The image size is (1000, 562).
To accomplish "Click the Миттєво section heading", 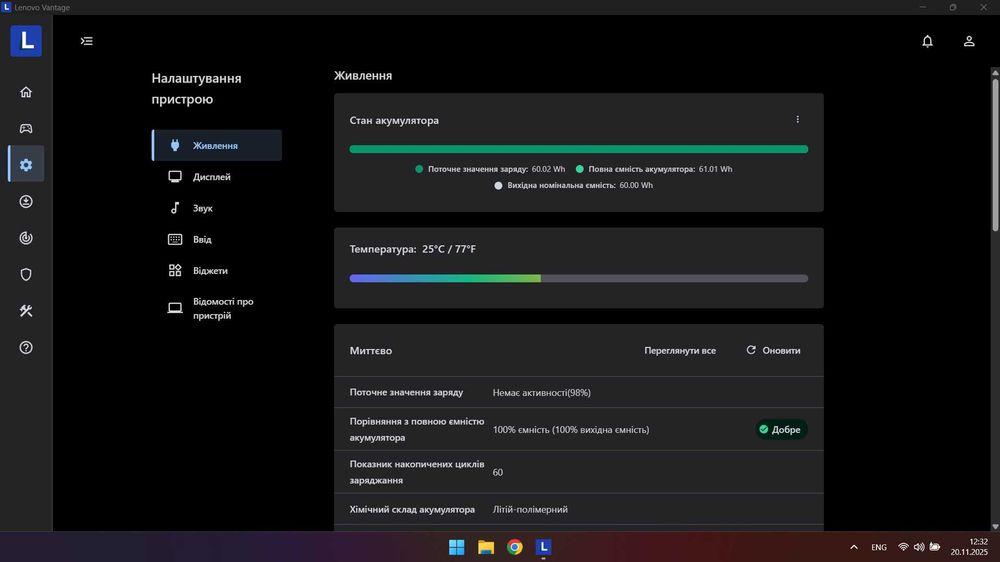I will click(371, 350).
